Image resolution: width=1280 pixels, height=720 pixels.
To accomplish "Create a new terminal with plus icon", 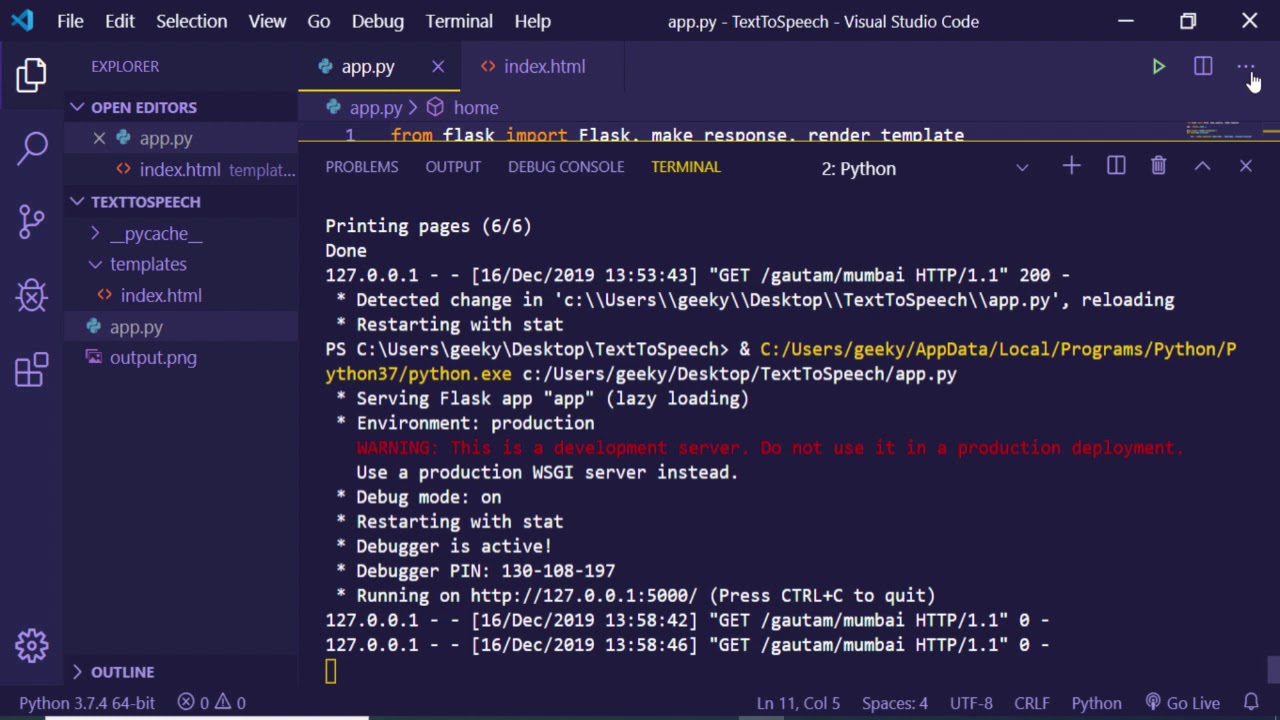I will pos(1071,167).
